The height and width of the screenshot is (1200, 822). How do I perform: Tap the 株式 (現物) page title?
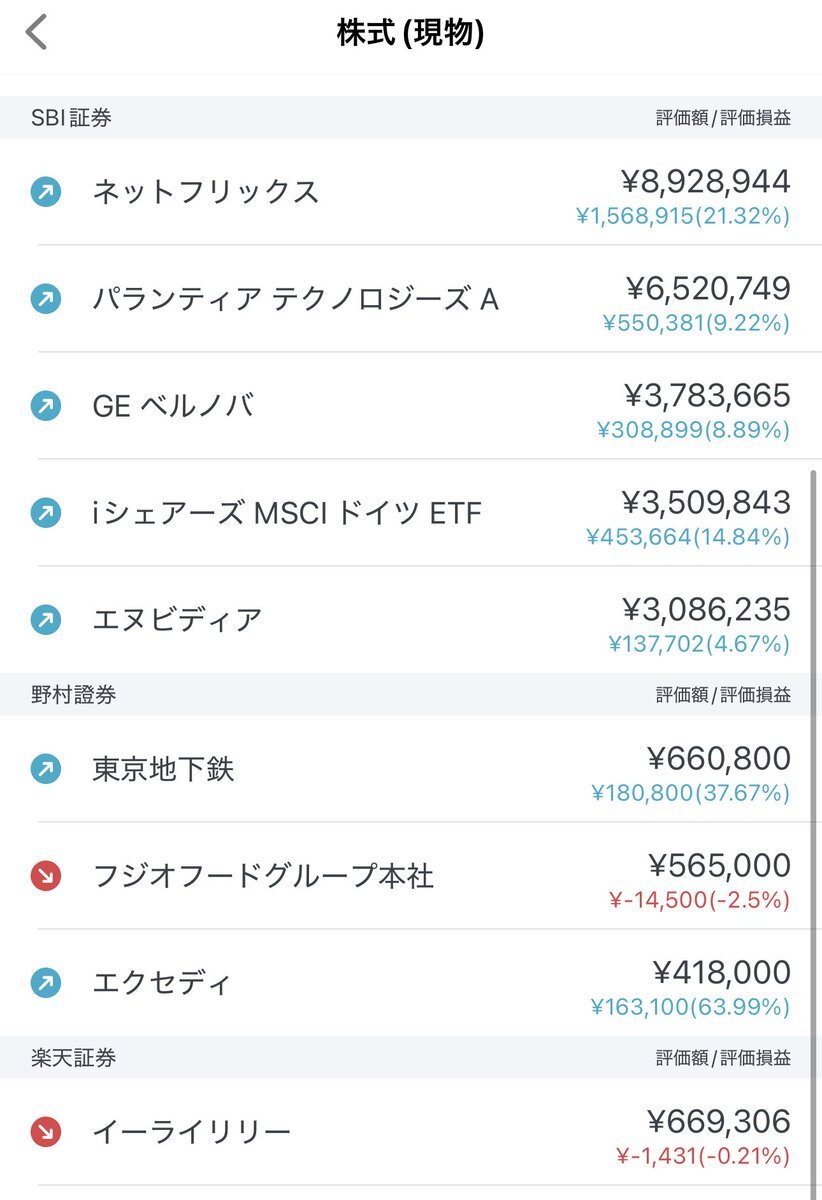(x=411, y=33)
